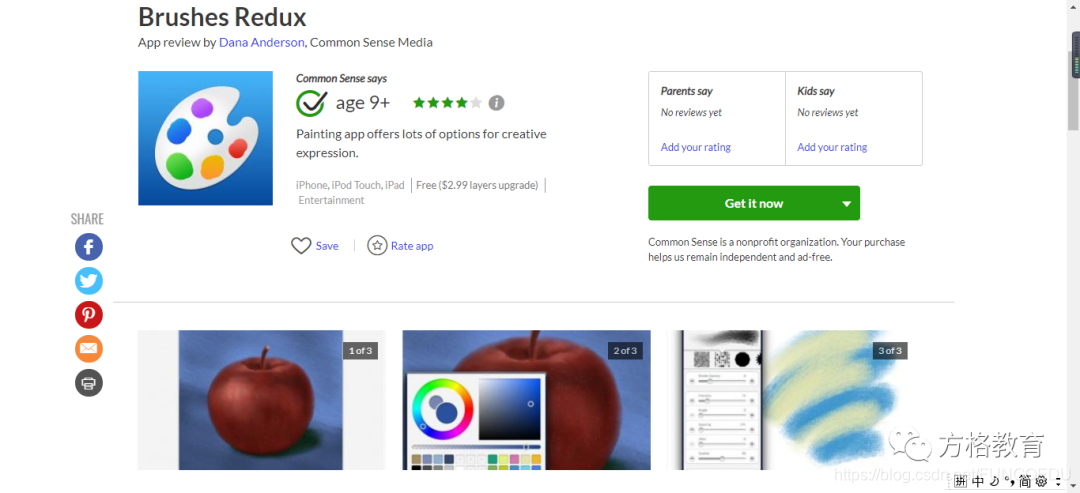
Task: Open color picker screenshot 2 of 3
Action: click(526, 400)
